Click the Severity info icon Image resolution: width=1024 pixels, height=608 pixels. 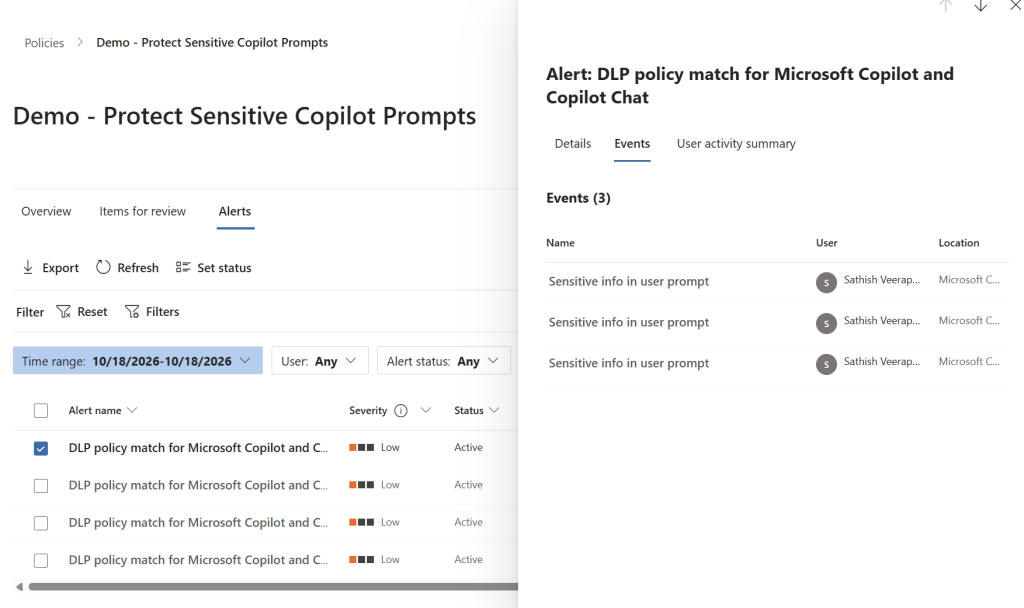[x=401, y=410]
